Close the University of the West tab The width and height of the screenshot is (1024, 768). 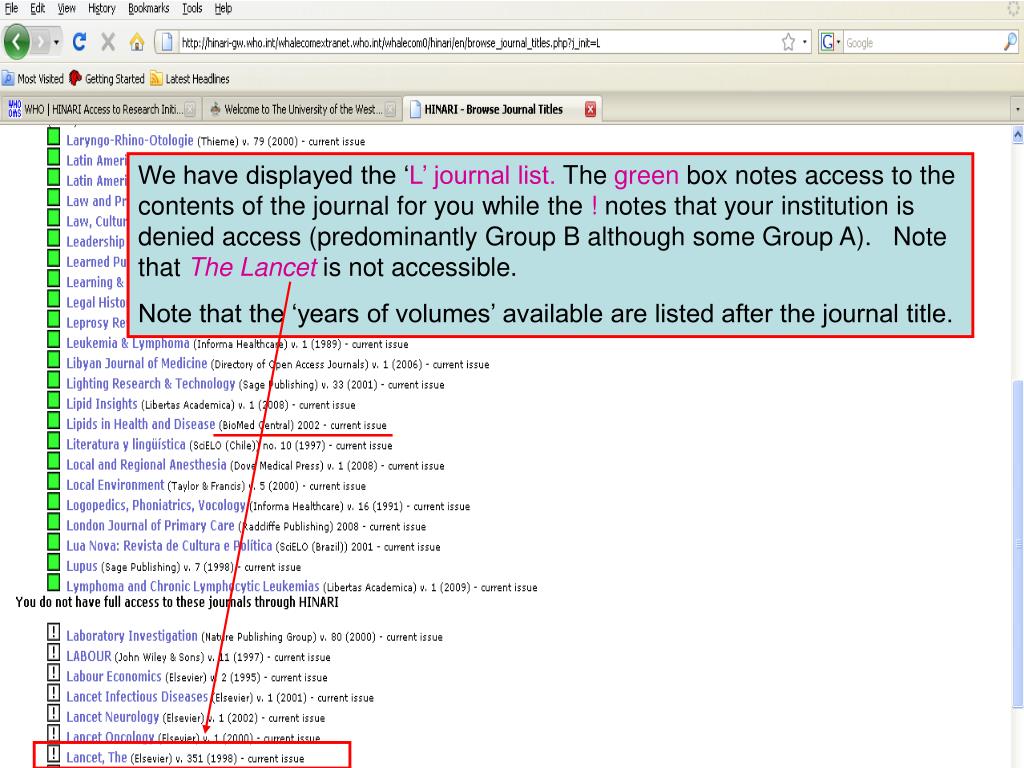click(x=391, y=109)
